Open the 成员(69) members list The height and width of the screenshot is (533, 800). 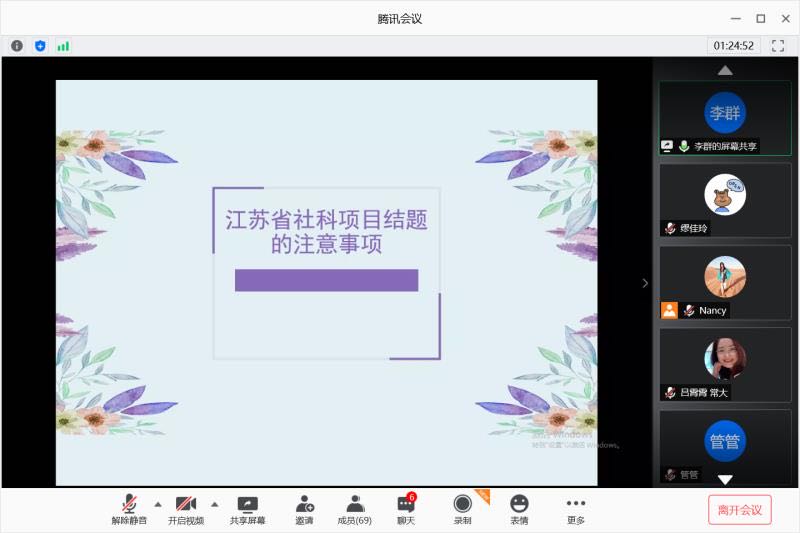(x=354, y=509)
